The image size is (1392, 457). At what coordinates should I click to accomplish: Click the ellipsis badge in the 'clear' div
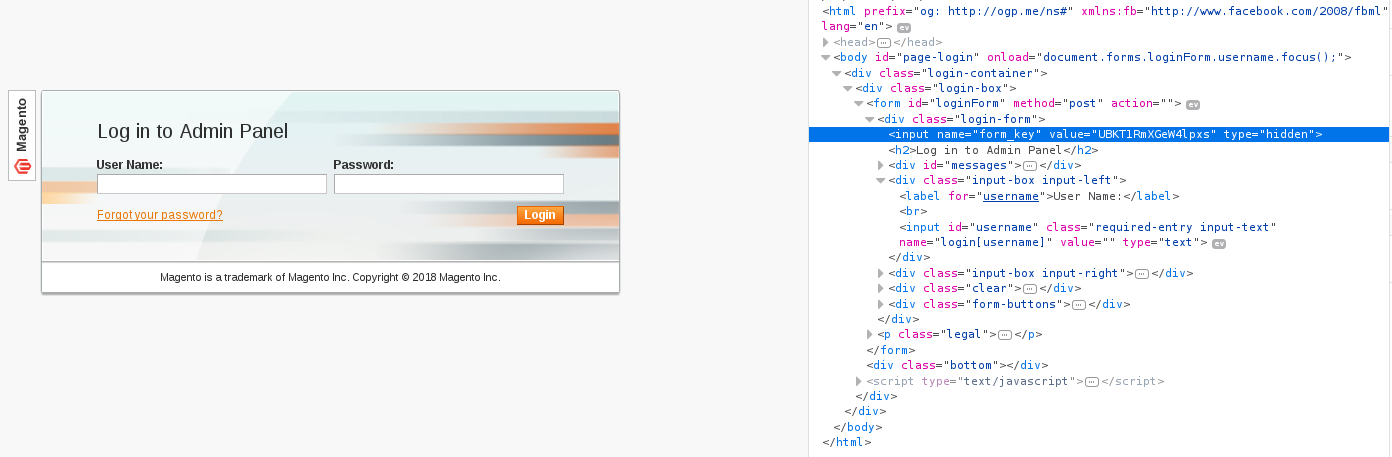tap(1030, 288)
